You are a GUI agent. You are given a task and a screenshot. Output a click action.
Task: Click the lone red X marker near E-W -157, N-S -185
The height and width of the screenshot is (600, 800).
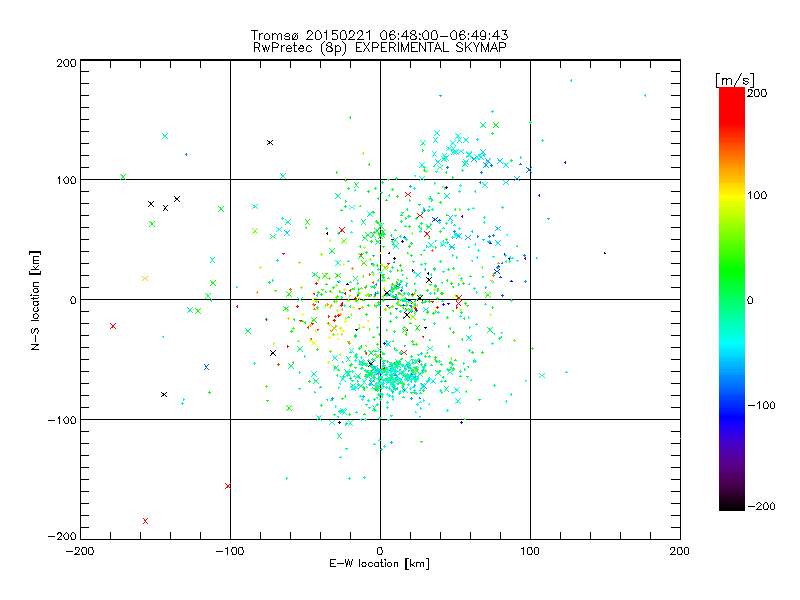pos(145,521)
